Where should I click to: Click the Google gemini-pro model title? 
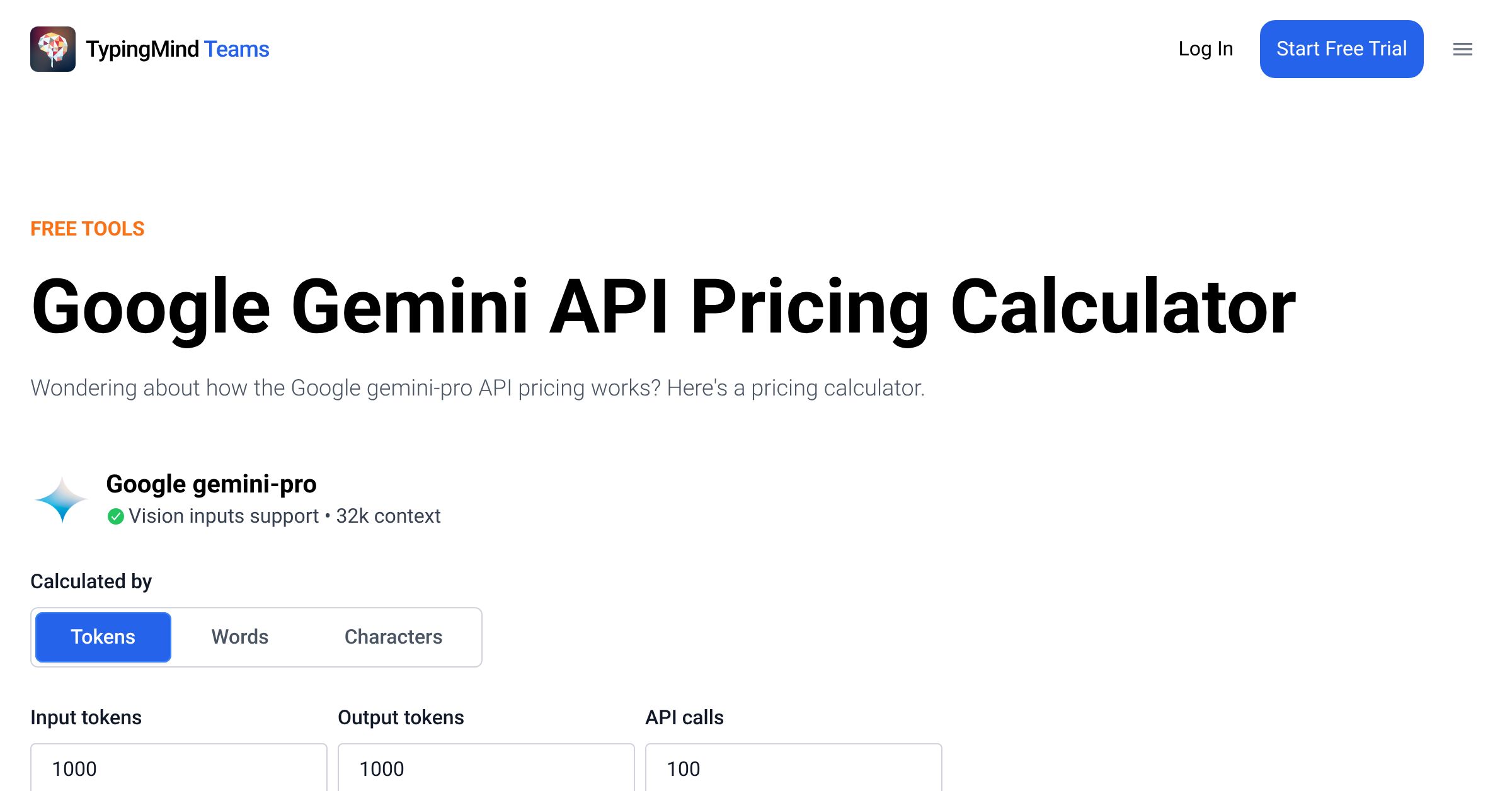point(211,484)
